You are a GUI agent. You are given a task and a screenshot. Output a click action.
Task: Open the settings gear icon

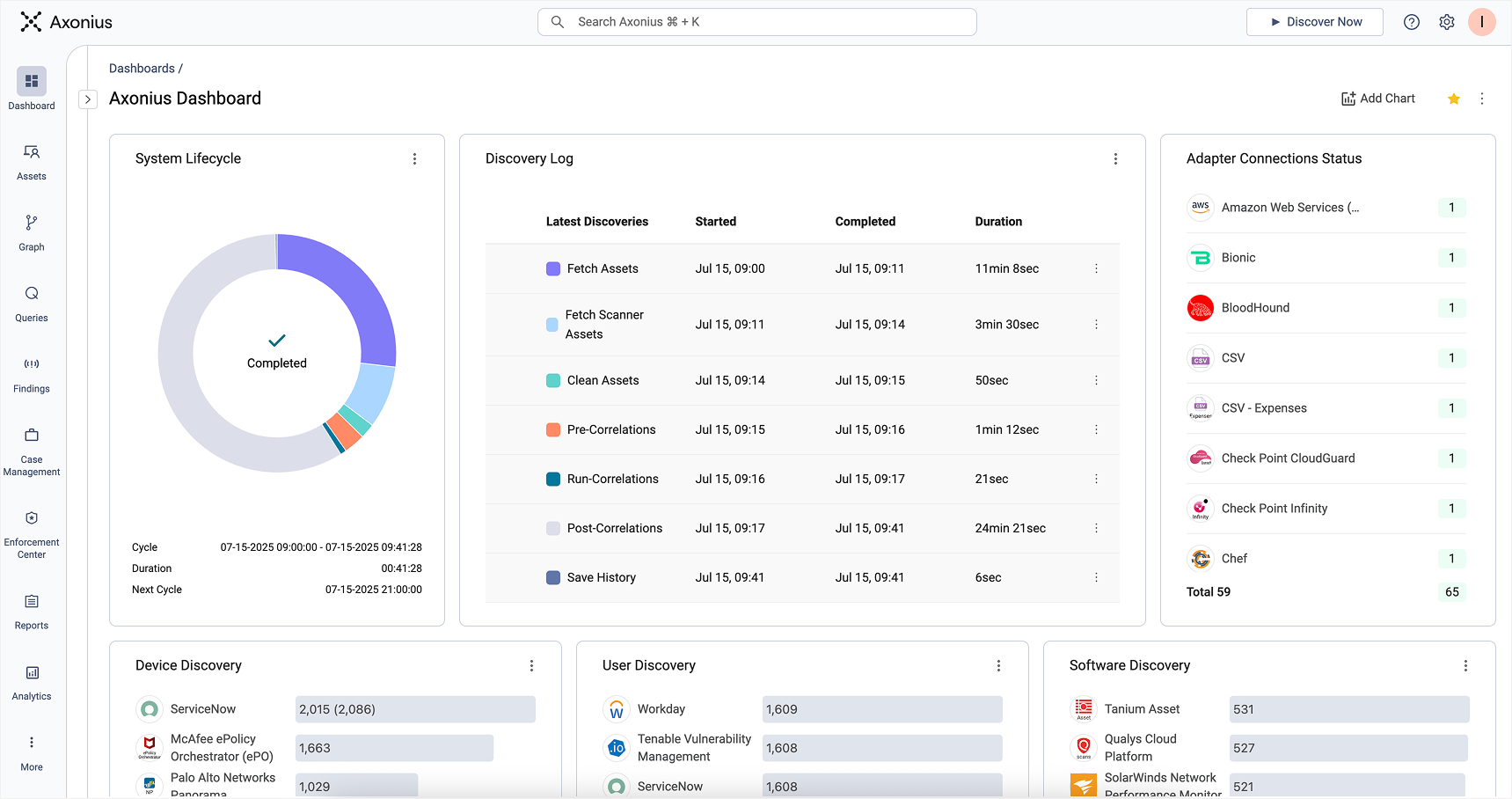point(1447,22)
